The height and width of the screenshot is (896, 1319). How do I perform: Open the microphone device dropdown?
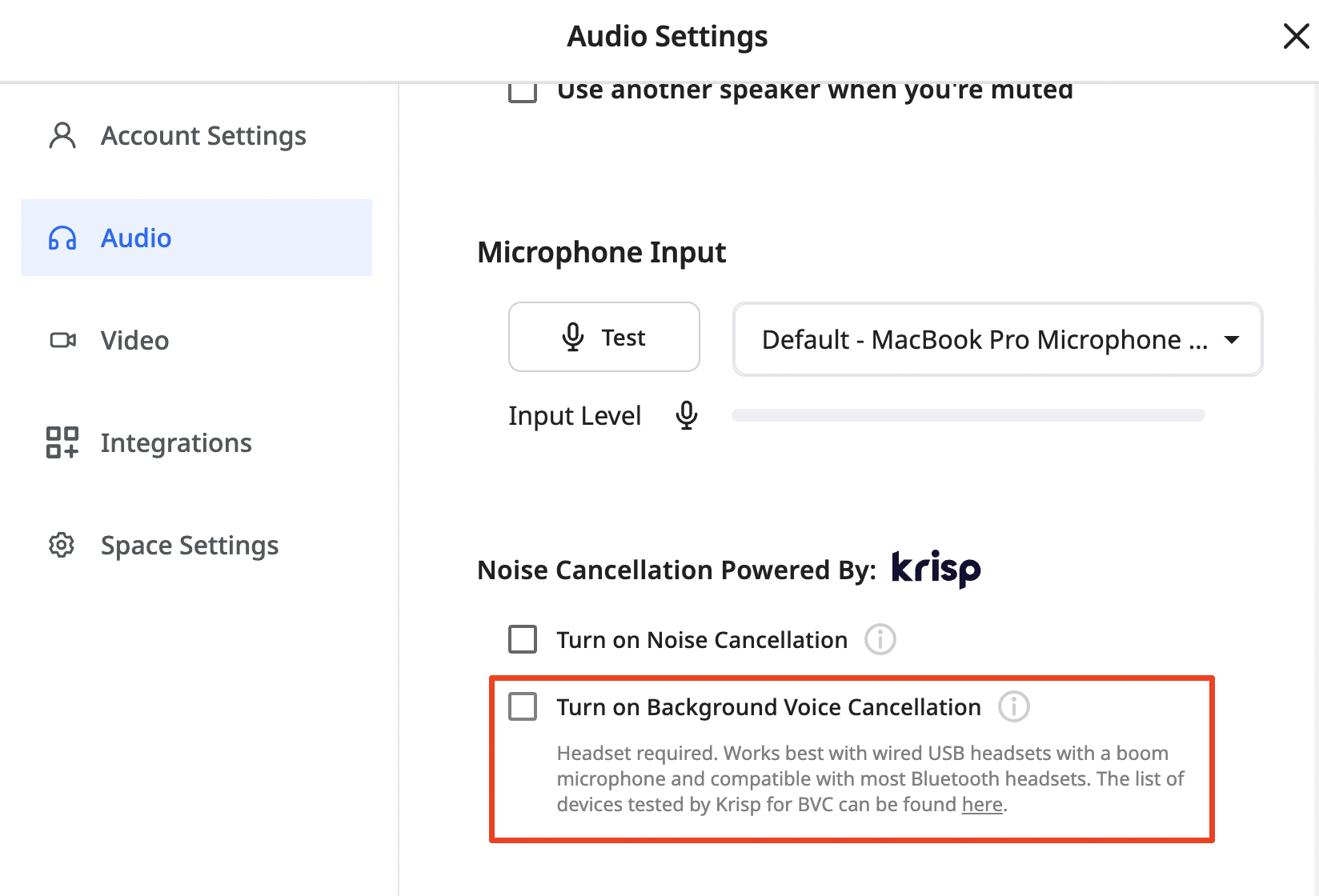(998, 339)
